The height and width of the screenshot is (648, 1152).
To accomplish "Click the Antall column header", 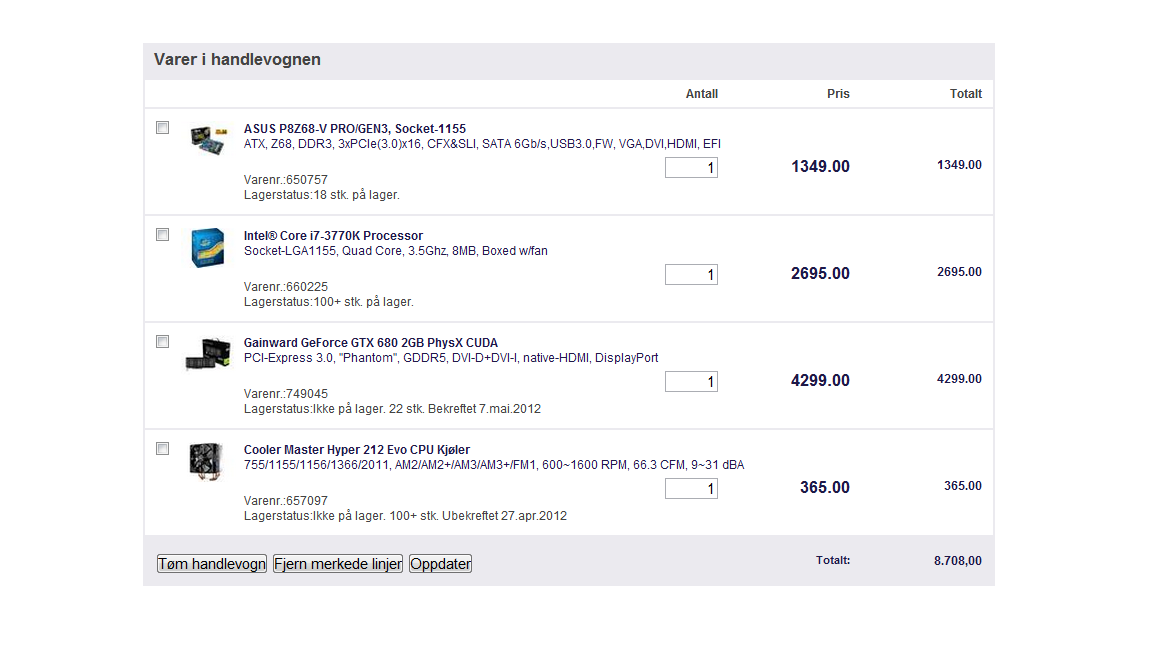I will click(701, 94).
